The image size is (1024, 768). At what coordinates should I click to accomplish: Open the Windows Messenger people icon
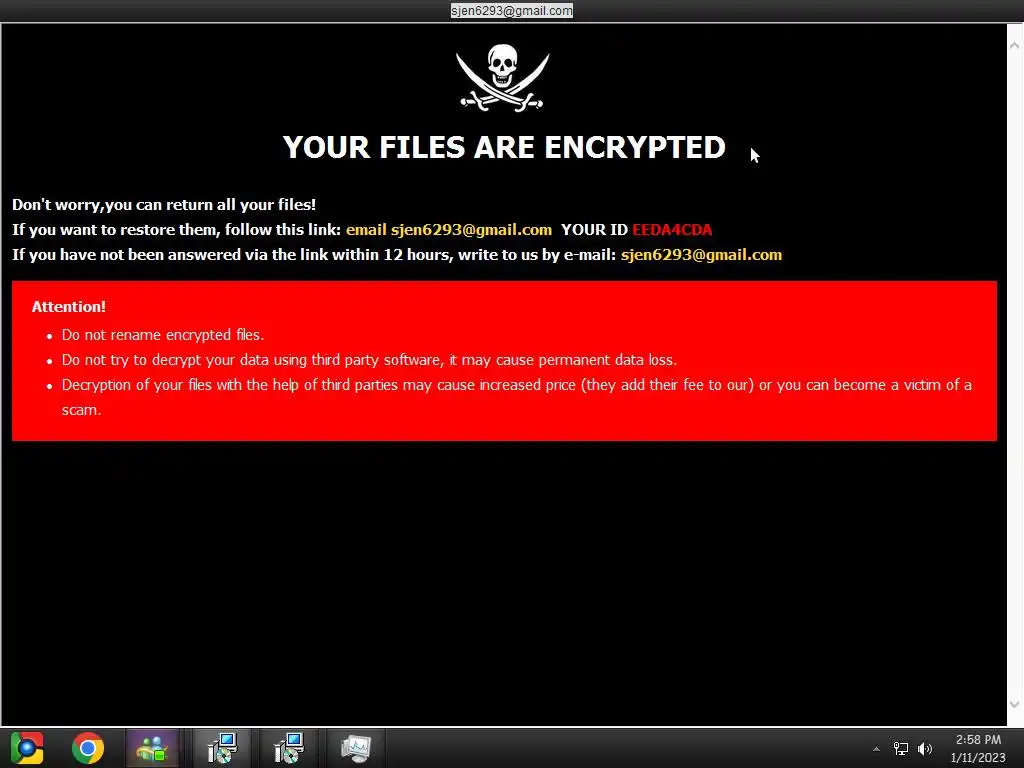coord(152,748)
